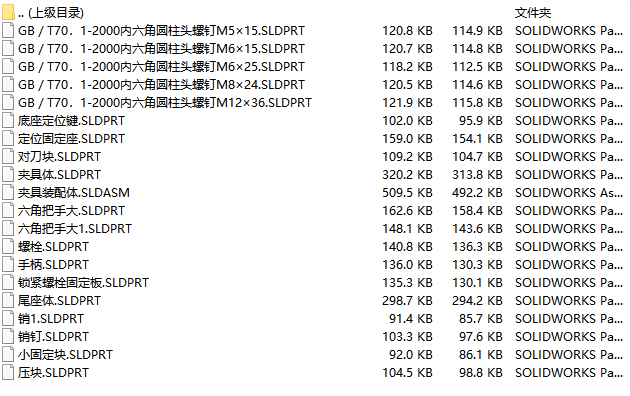630x396 pixels.
Task: Click the 上级目录 parent directory label
Action: click(51, 13)
